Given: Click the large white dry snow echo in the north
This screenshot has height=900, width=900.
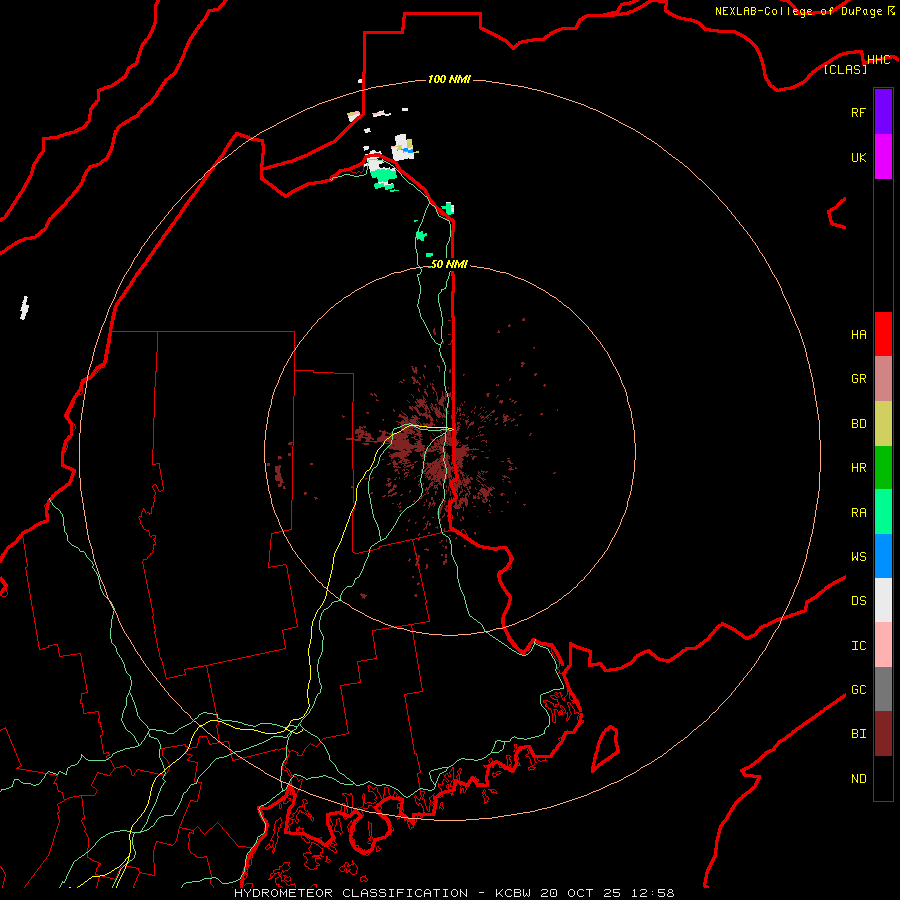Looking at the screenshot, I should (x=402, y=148).
